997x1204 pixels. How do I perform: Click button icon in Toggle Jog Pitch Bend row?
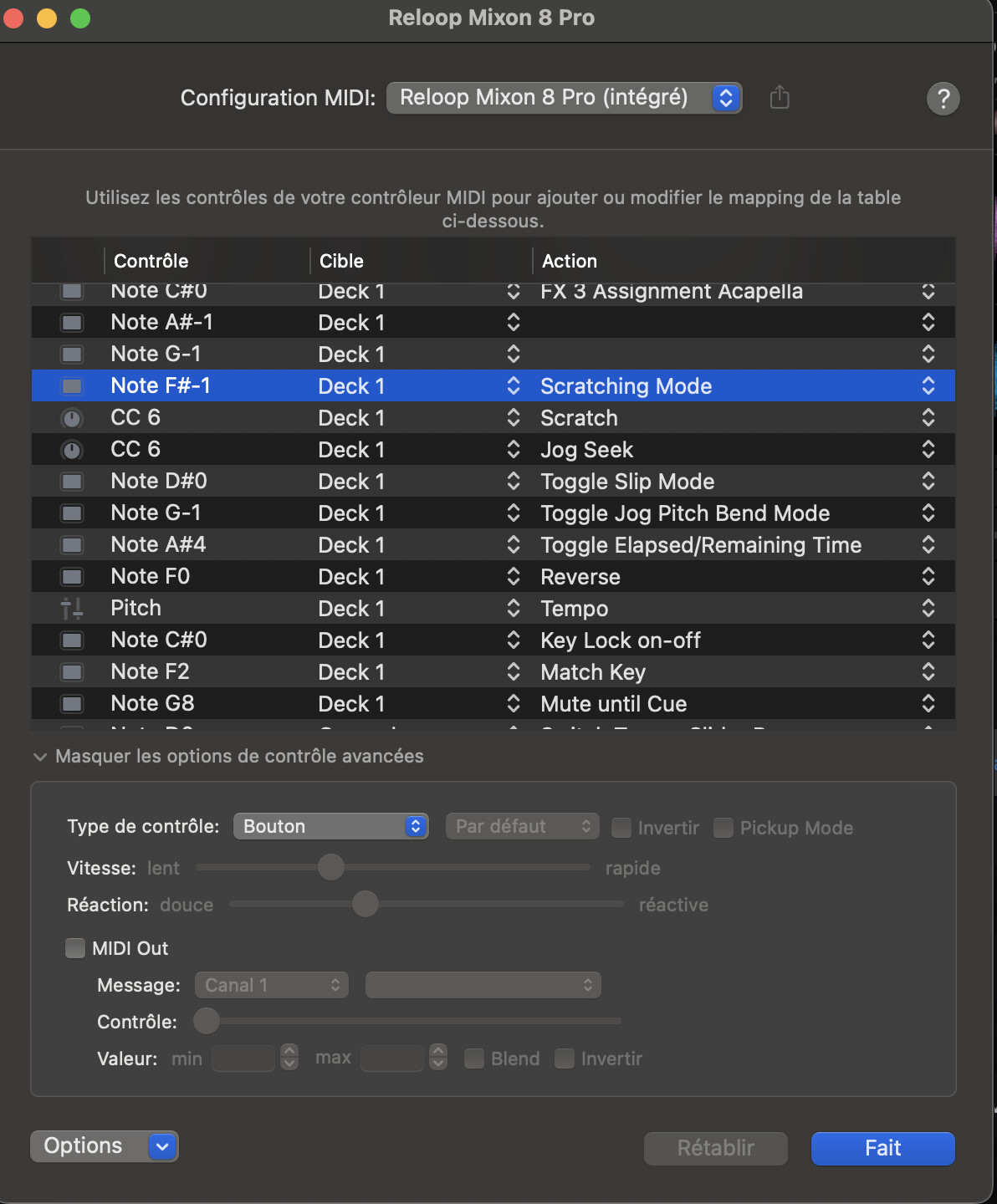[73, 513]
